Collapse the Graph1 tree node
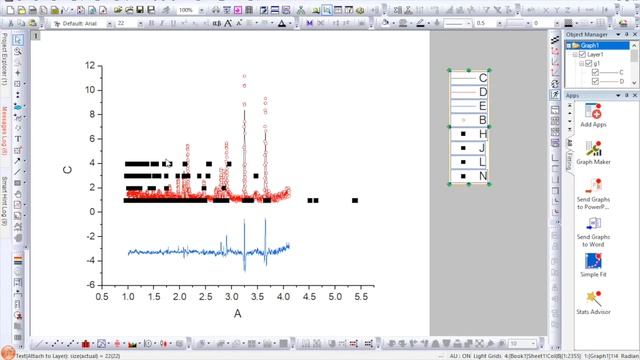Screen dimensions: 640x360 point(569,45)
